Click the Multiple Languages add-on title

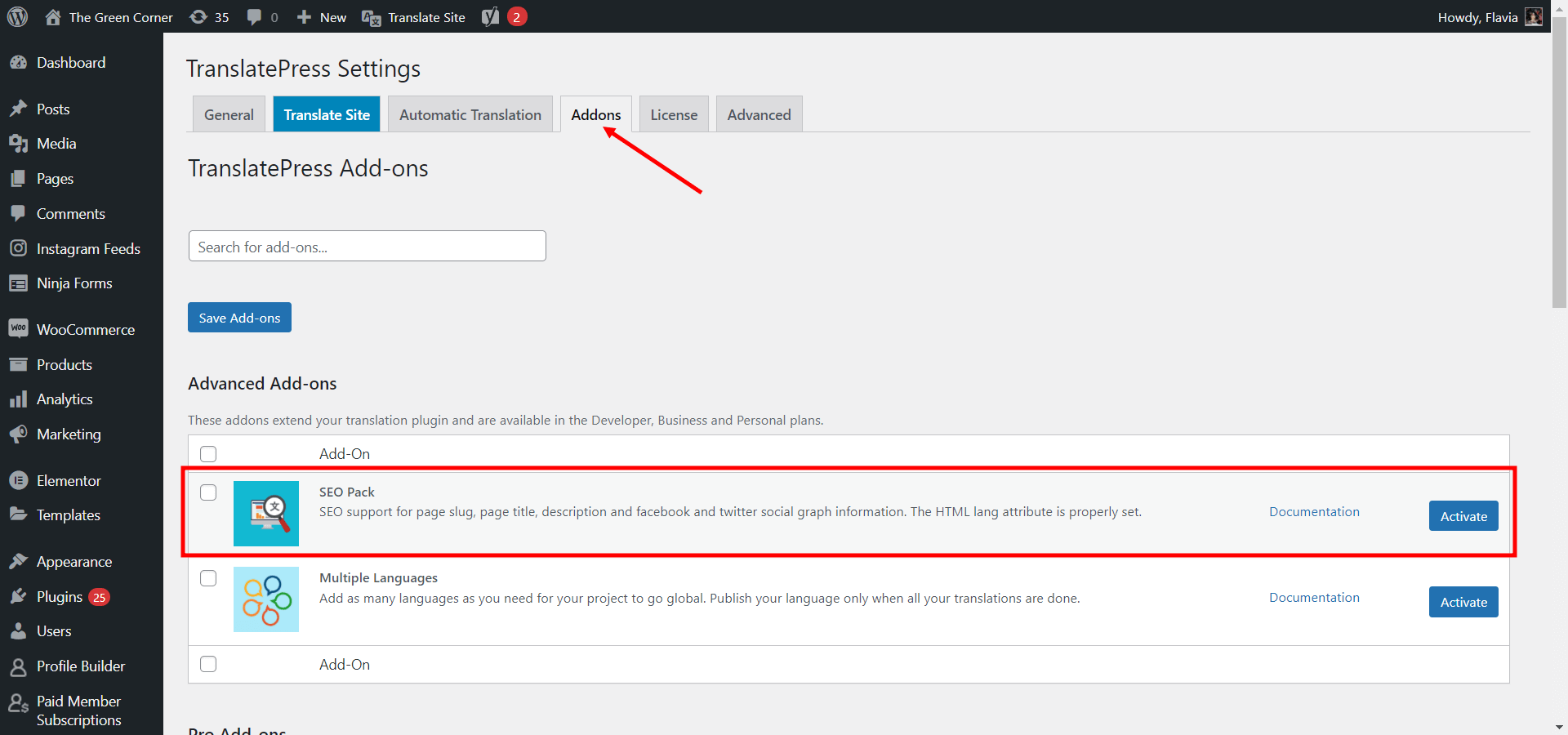click(378, 577)
